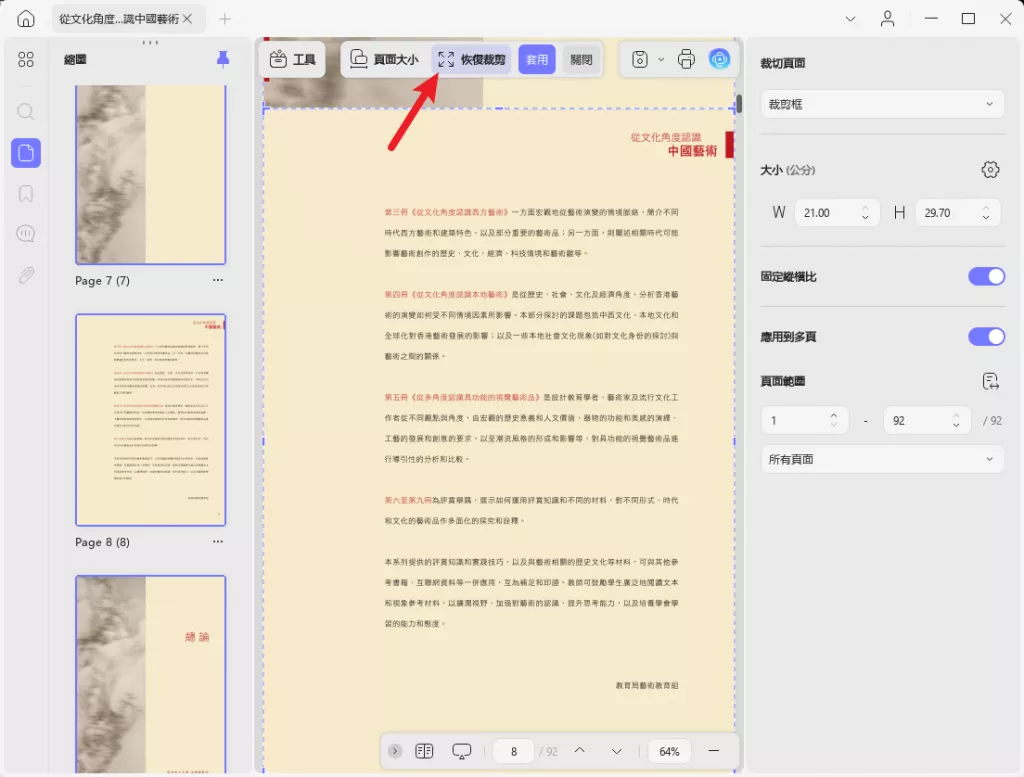Open the thumbnails grid icon in sidebar
The height and width of the screenshot is (777, 1024).
point(26,60)
